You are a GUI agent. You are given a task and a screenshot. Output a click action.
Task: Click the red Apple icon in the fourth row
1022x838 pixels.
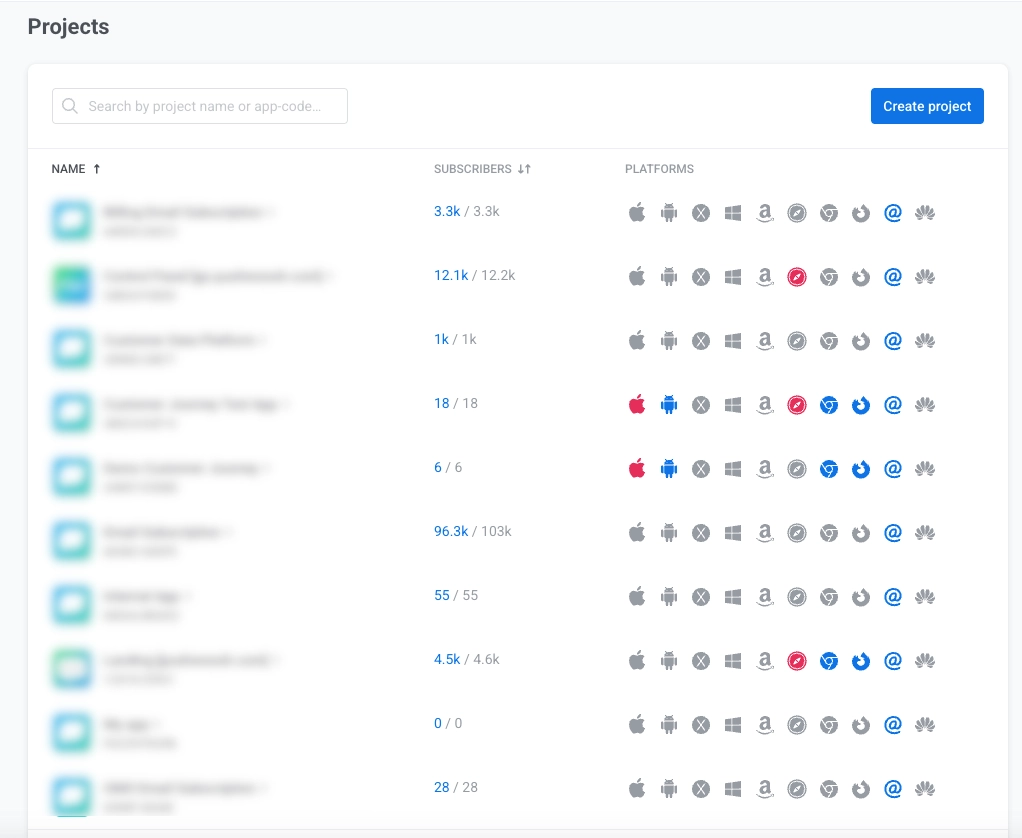[637, 404]
